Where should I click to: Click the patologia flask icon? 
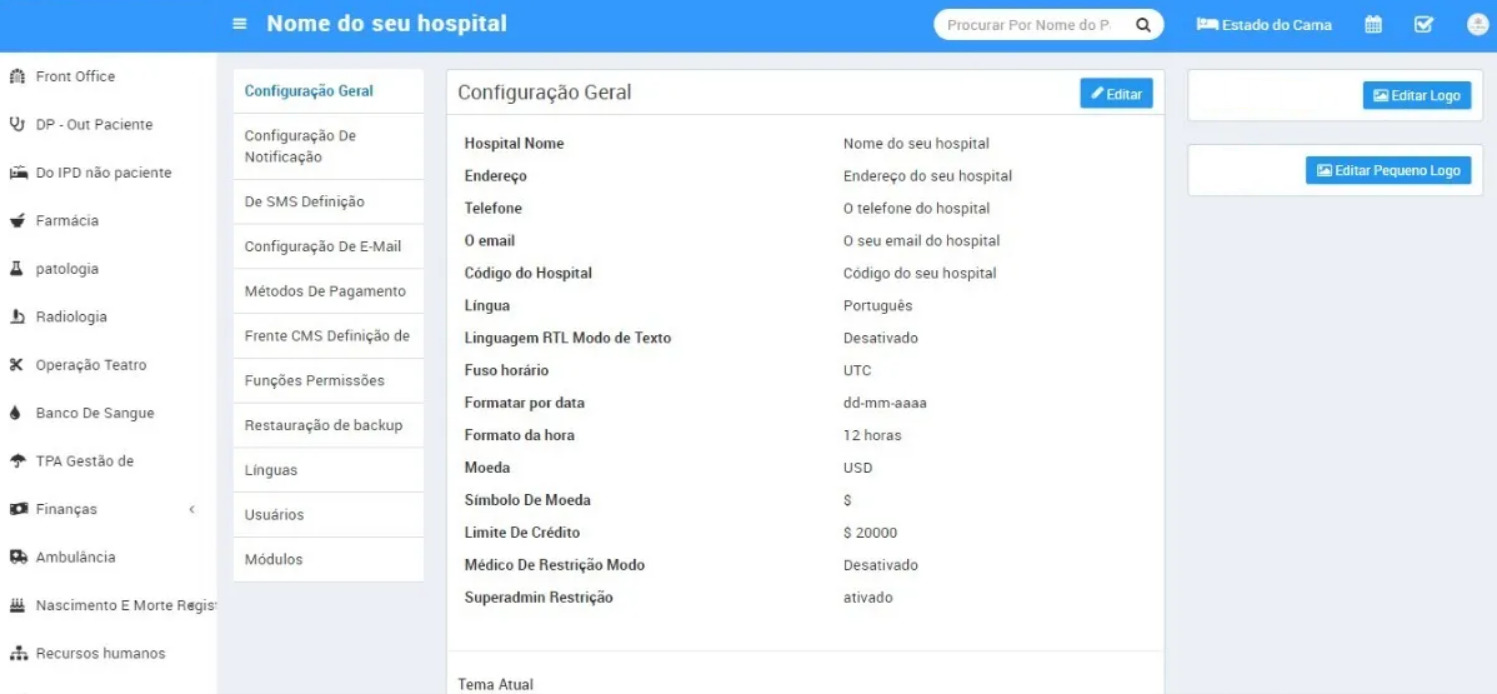[16, 269]
